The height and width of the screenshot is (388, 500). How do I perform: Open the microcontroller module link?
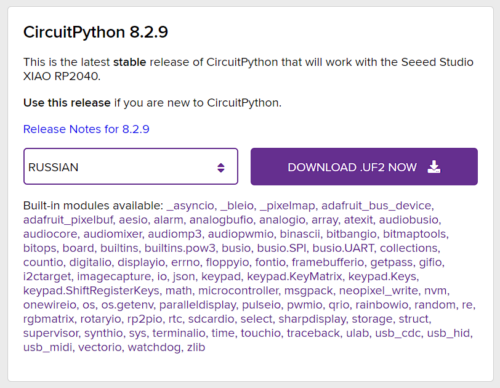click(238, 291)
